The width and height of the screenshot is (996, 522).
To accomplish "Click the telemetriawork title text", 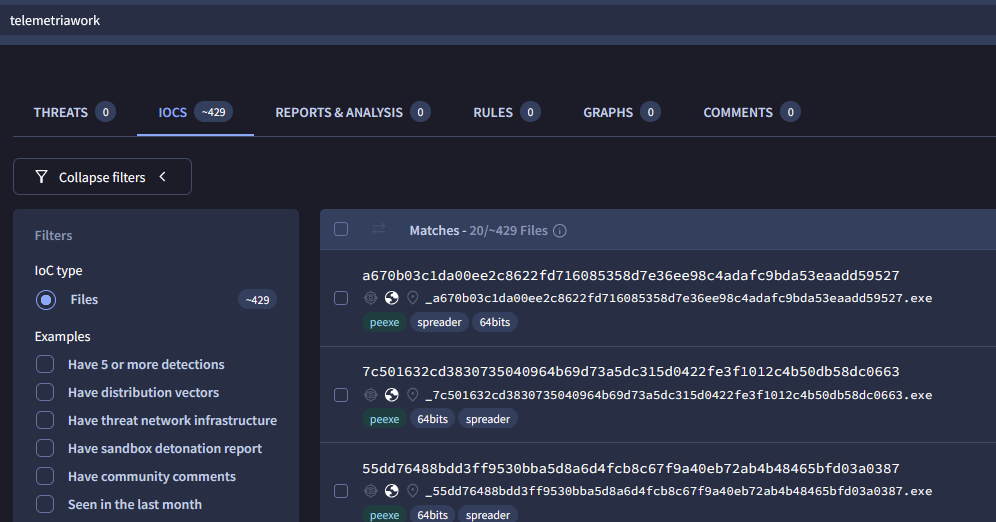I will click(x=55, y=20).
